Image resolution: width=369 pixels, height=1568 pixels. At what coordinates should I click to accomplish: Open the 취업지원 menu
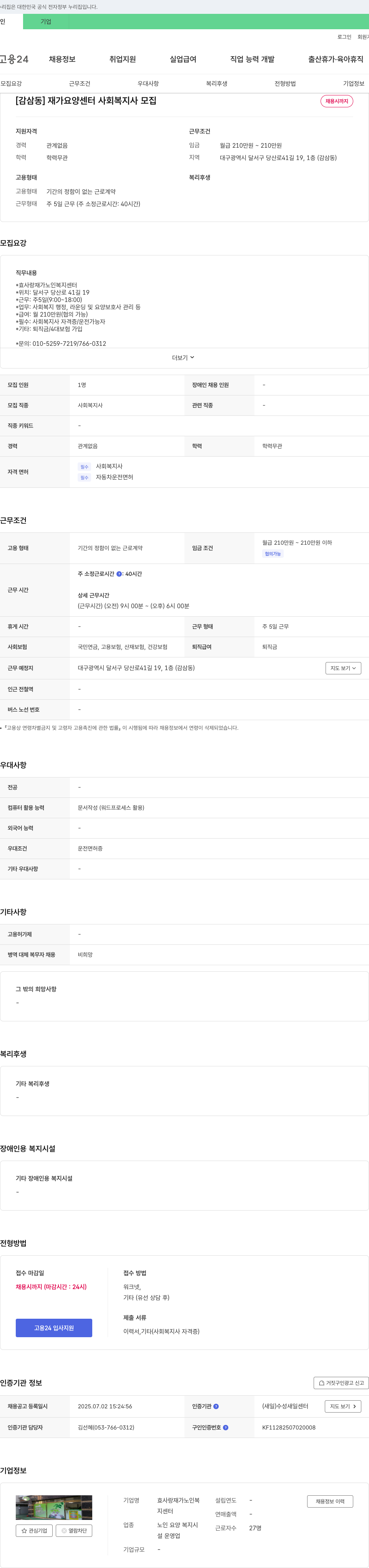(x=122, y=59)
